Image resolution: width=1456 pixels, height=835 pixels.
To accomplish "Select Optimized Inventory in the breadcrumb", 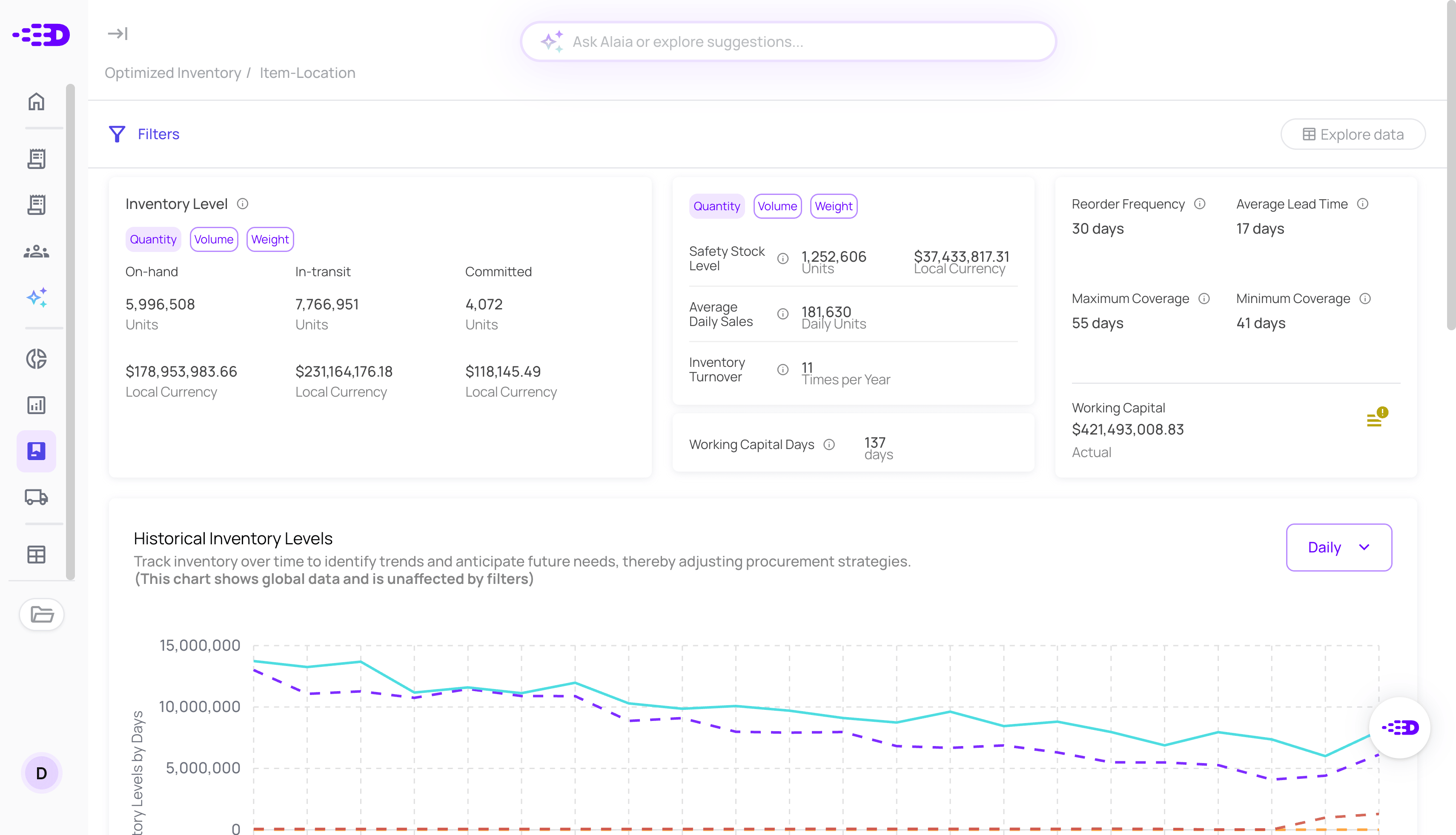I will [173, 73].
